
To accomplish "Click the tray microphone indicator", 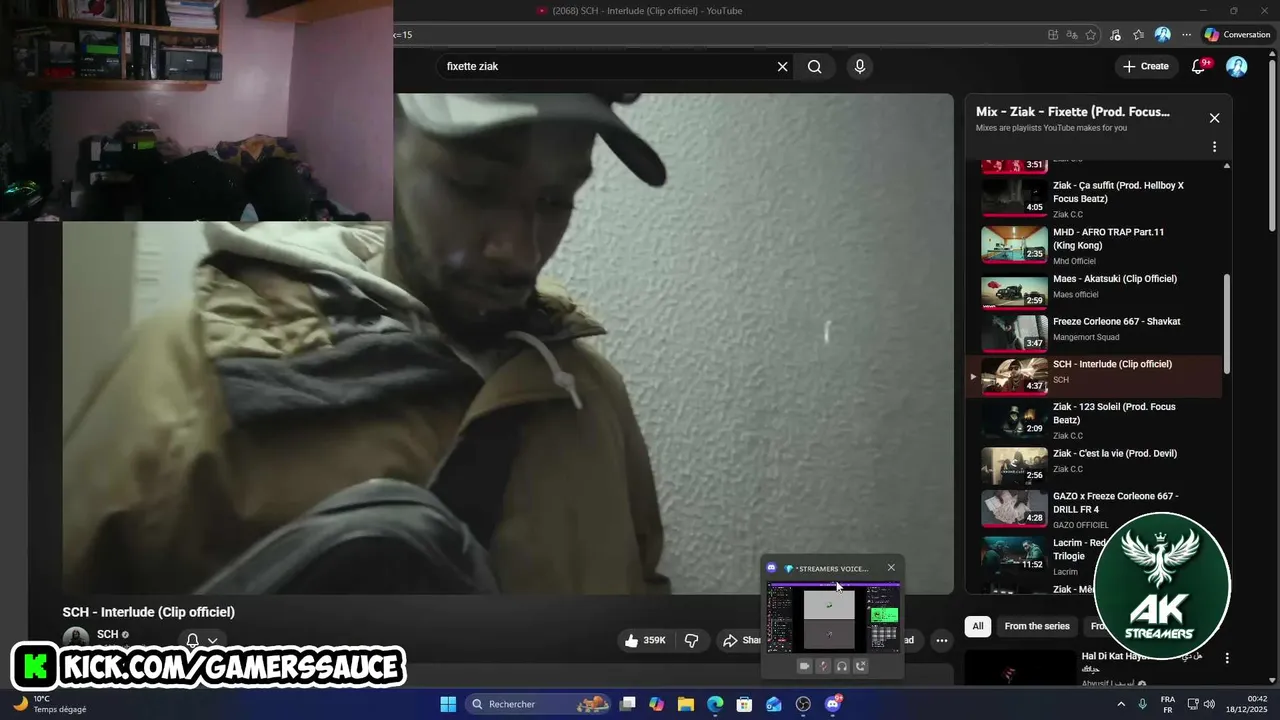I will pyautogui.click(x=1142, y=704).
